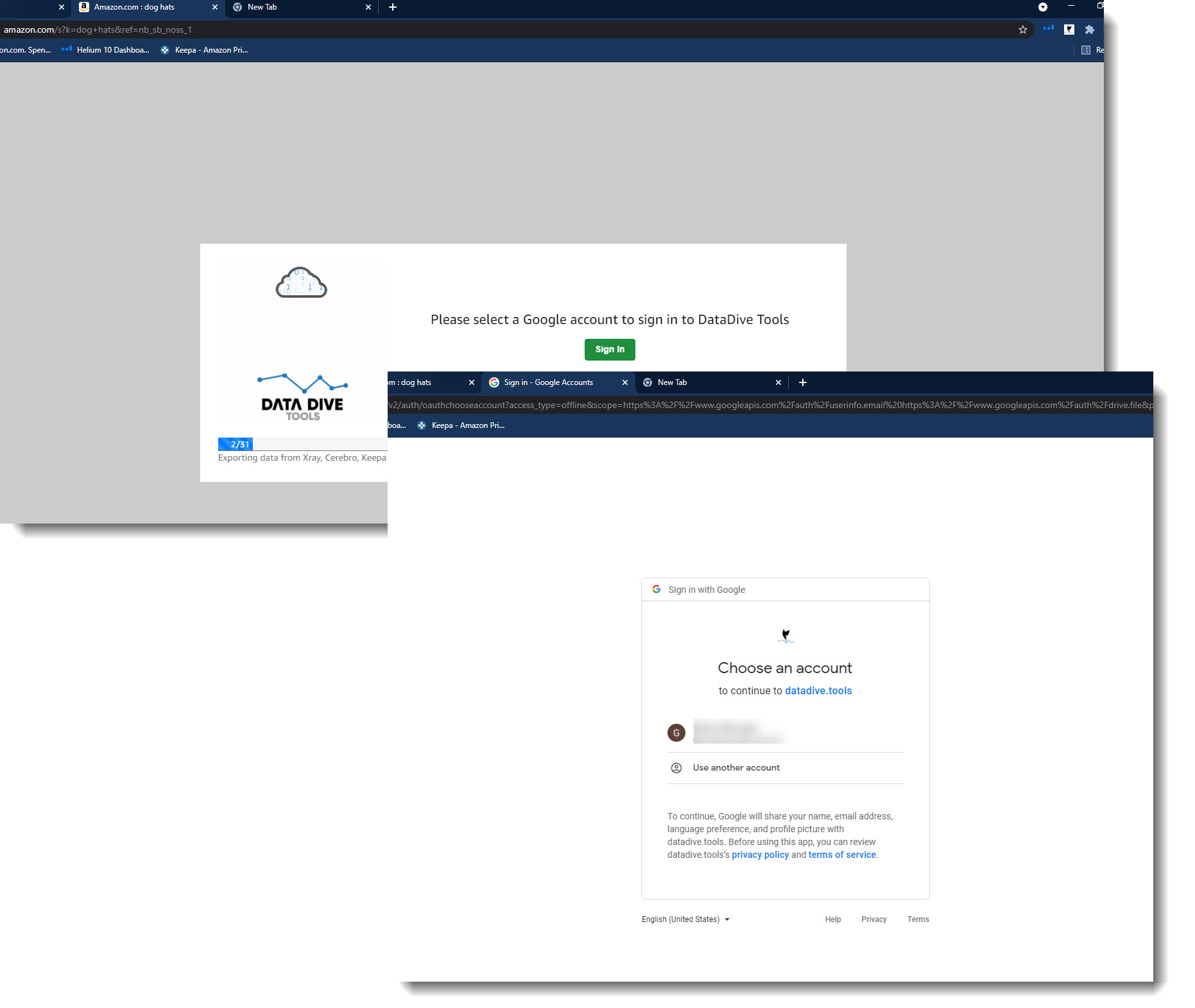Minimize the back browser window
The height and width of the screenshot is (1008, 1195).
pyautogui.click(x=1071, y=6)
